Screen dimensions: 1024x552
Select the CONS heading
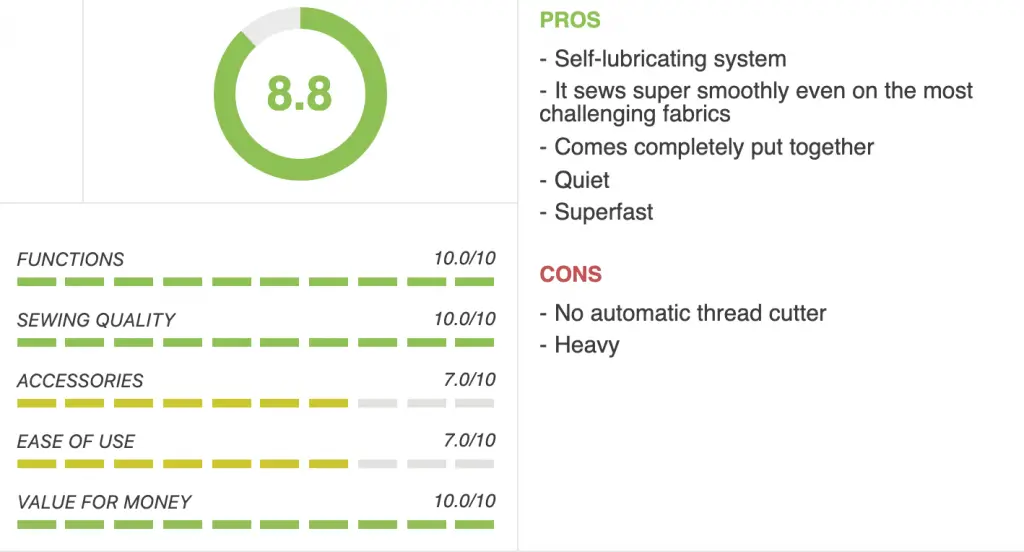[570, 274]
